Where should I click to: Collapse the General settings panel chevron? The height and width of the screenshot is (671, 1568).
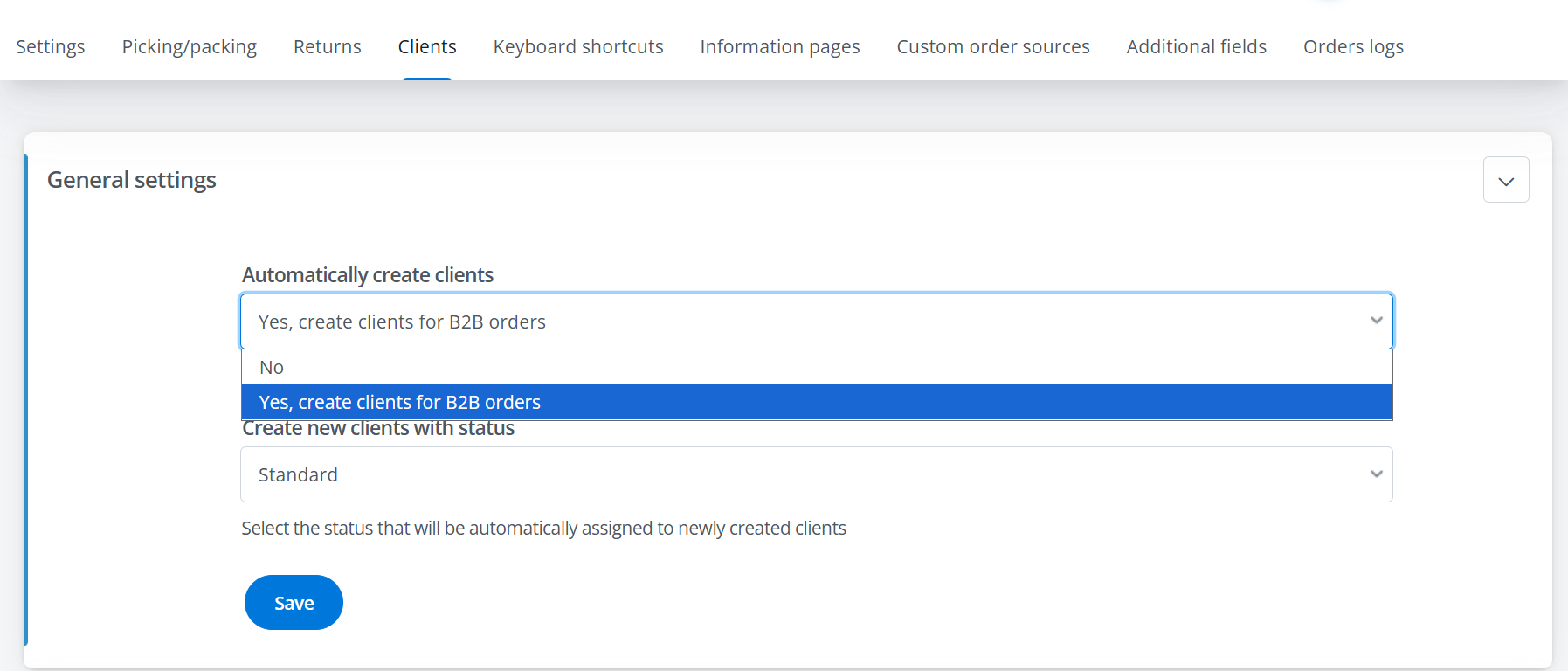[1506, 180]
